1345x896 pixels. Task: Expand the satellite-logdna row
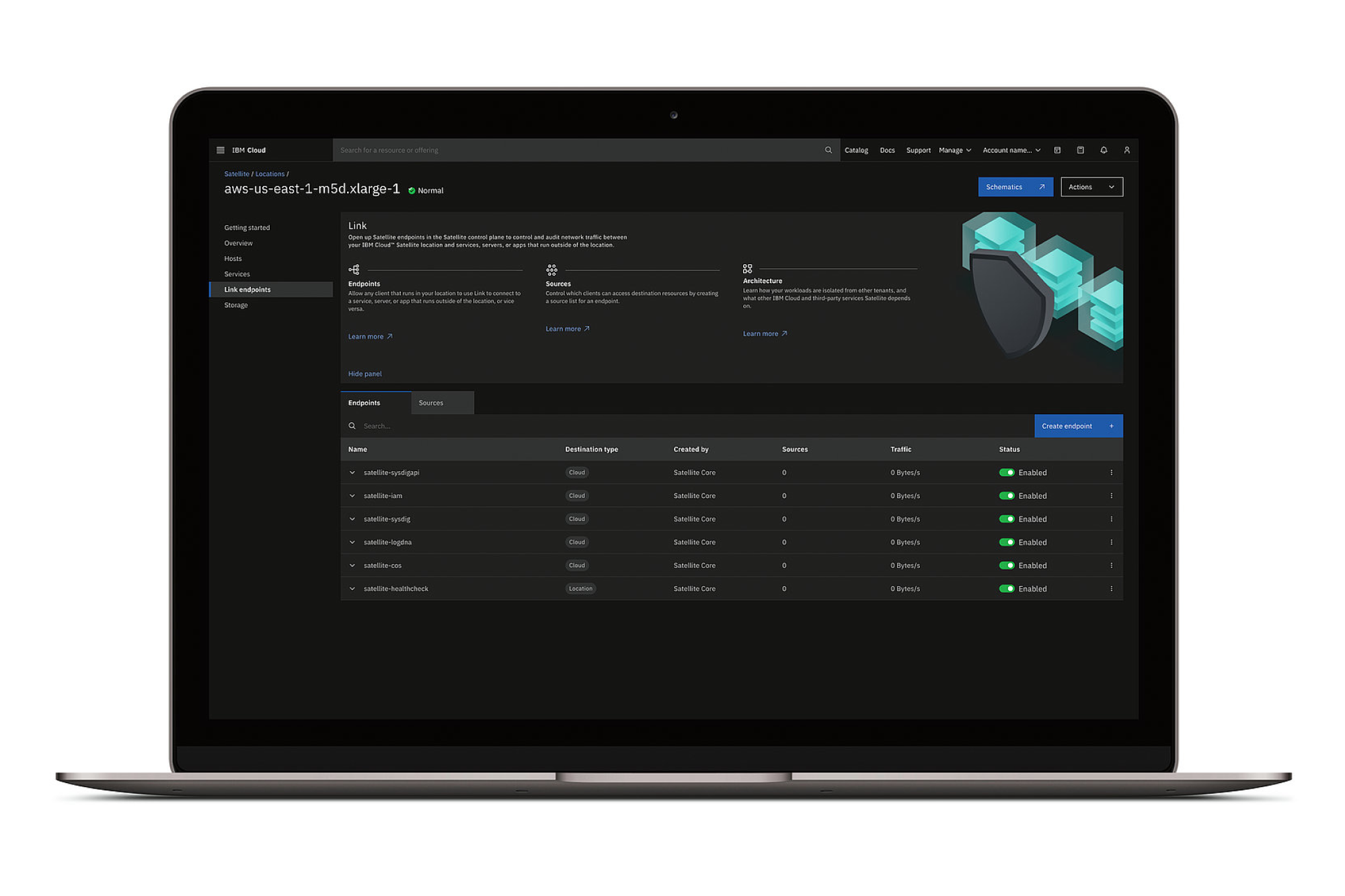352,542
